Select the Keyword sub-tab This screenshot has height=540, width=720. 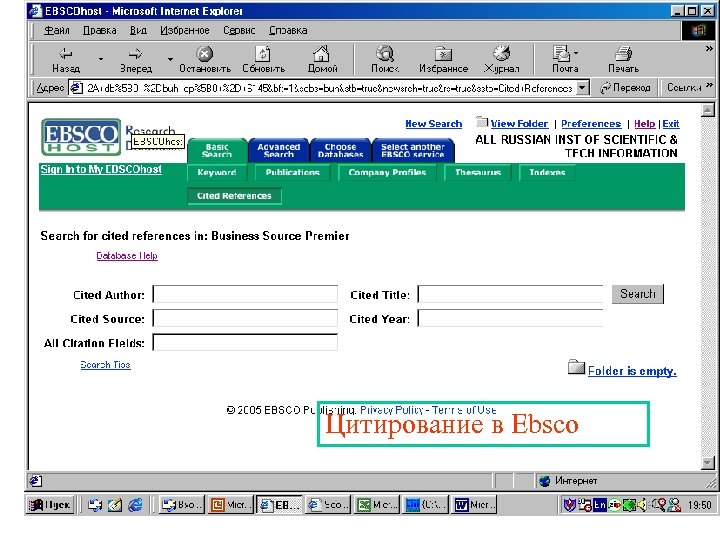[217, 173]
